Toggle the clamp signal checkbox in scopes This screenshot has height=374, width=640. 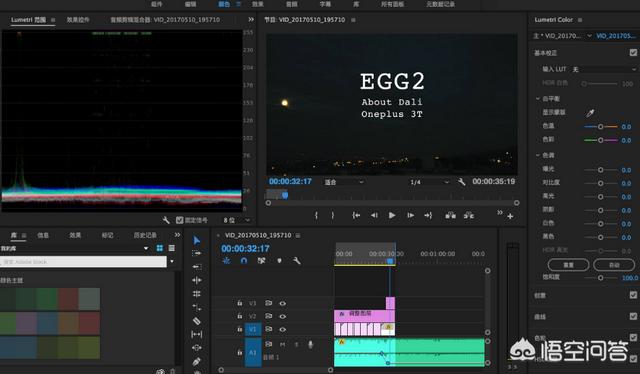tap(179, 220)
